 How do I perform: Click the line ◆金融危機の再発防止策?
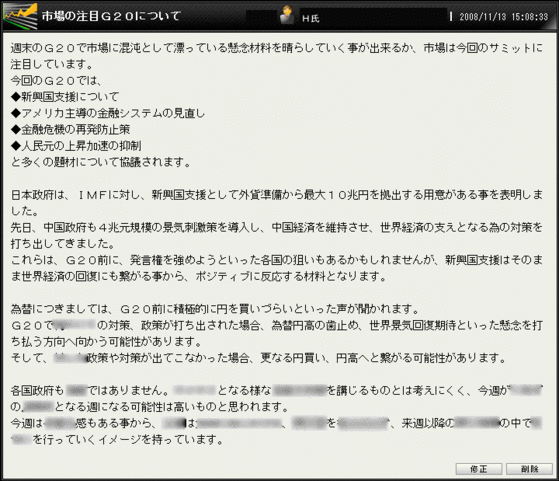[x=70, y=129]
